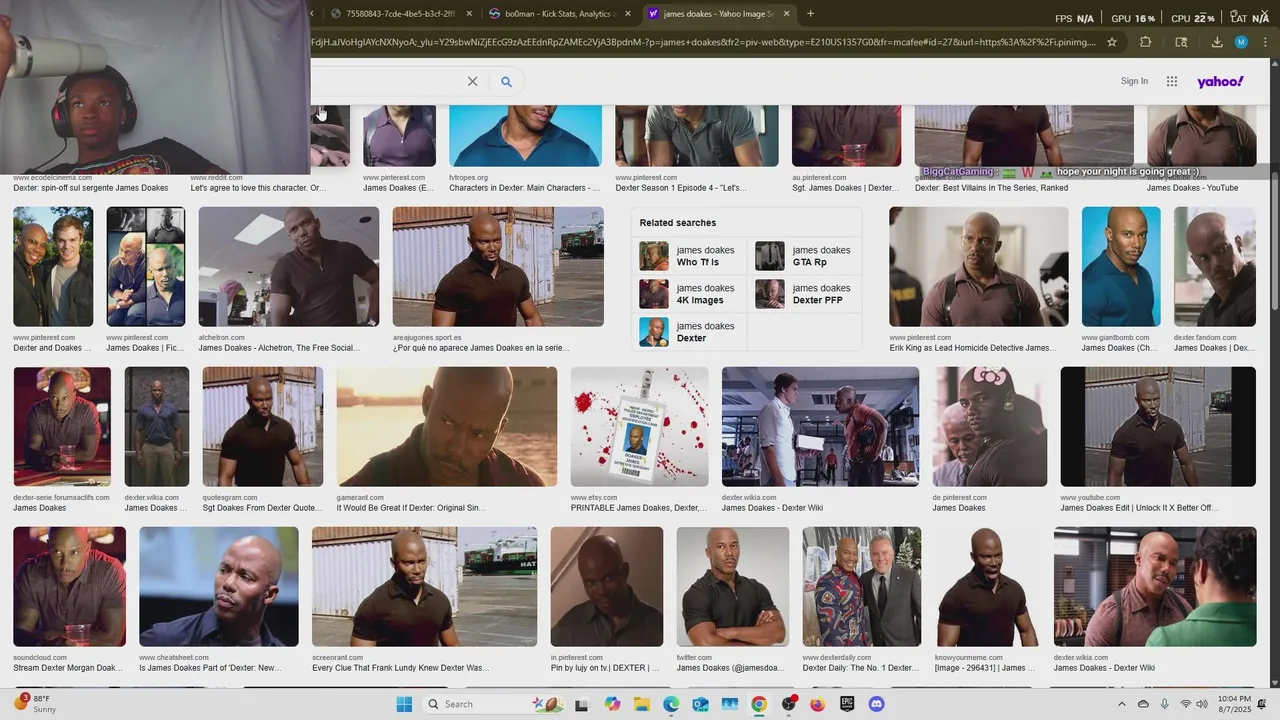Image resolution: width=1280 pixels, height=720 pixels.
Task: Select the james doakes Yahoo Image tab
Action: click(x=718, y=14)
